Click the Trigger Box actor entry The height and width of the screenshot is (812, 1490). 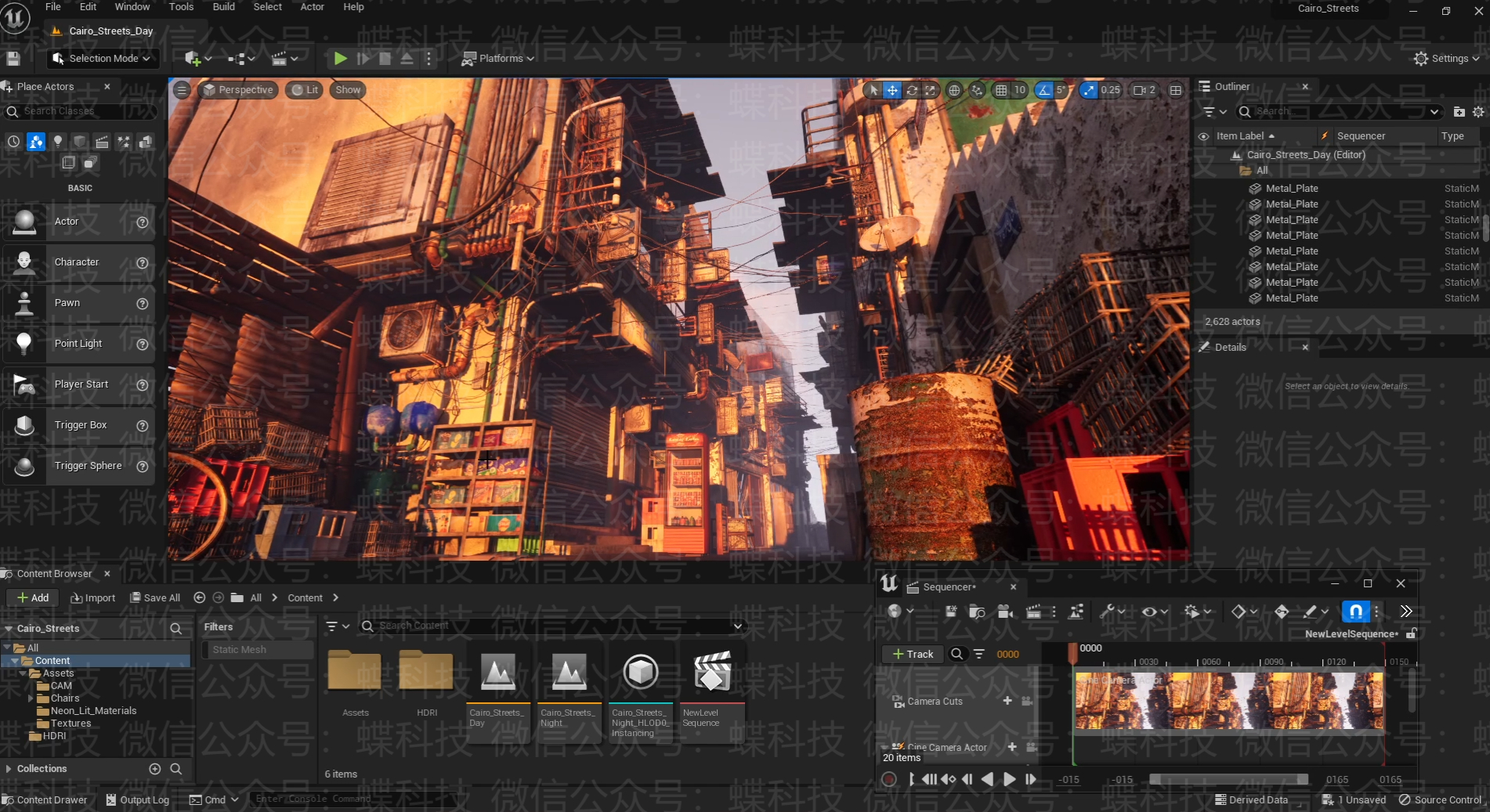coord(78,425)
